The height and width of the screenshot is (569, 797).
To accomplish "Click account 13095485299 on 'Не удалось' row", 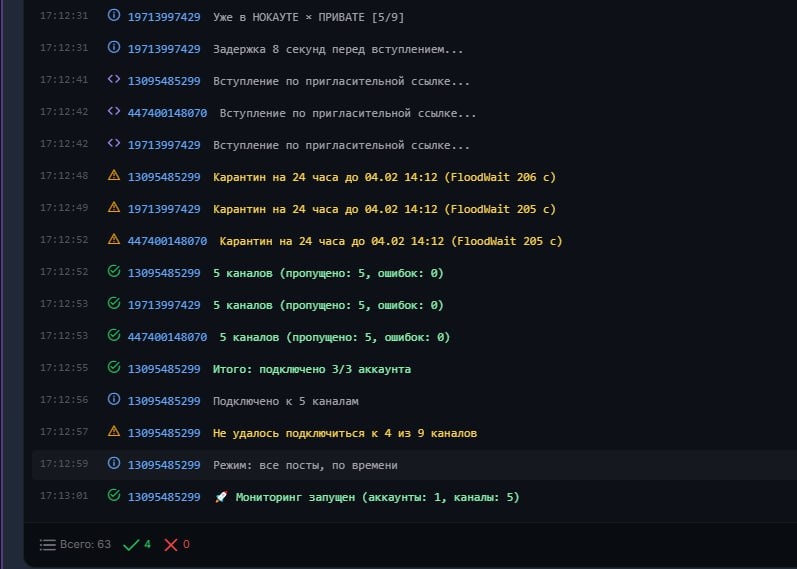I will (x=164, y=434).
